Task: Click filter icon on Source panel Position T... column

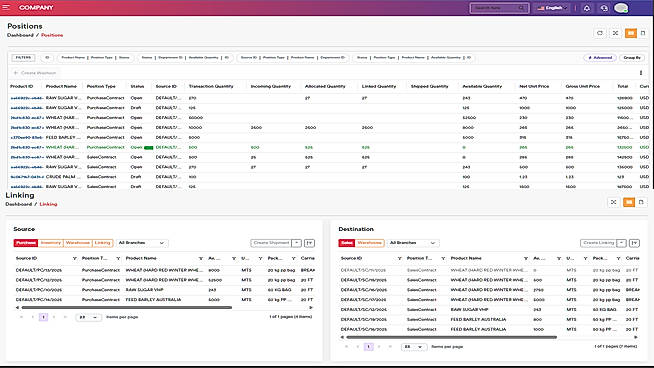Action: (x=118, y=258)
